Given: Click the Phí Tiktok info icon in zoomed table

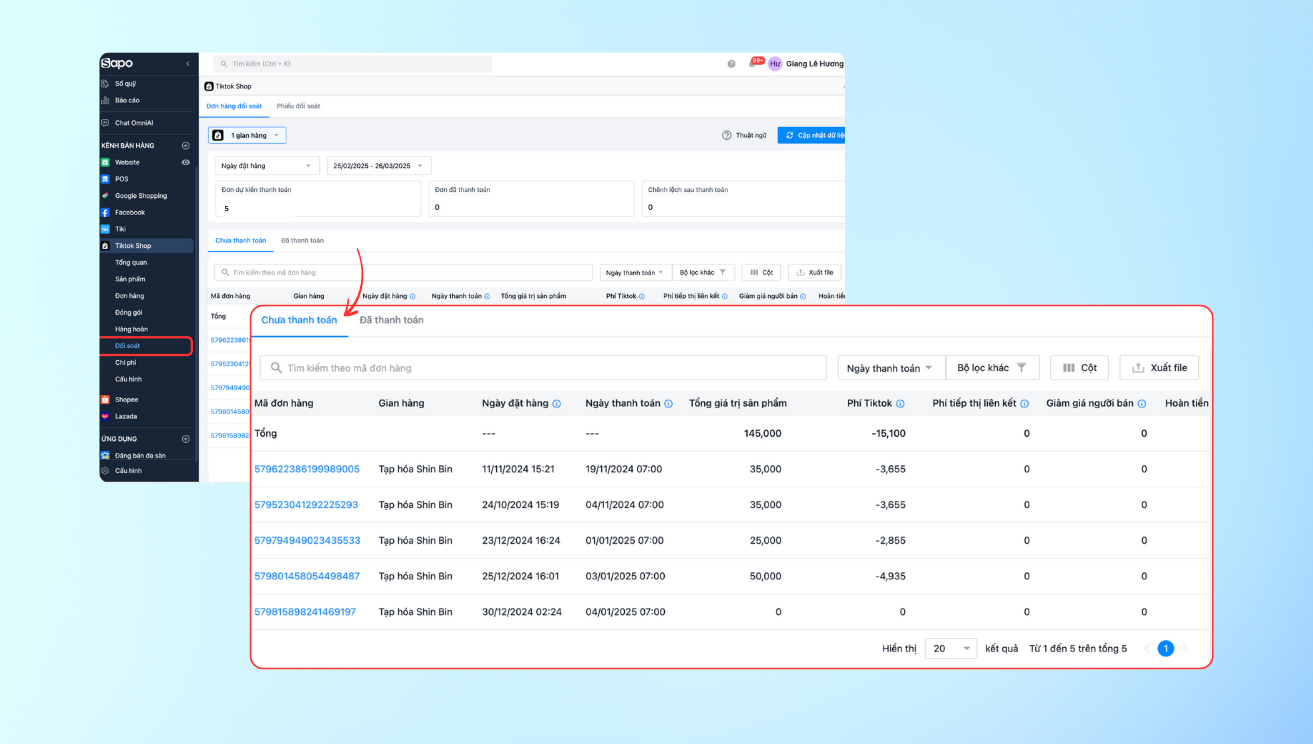Looking at the screenshot, I should (x=900, y=404).
